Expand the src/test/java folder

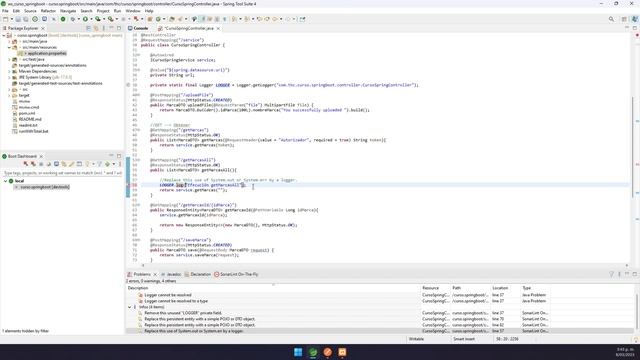point(9,60)
